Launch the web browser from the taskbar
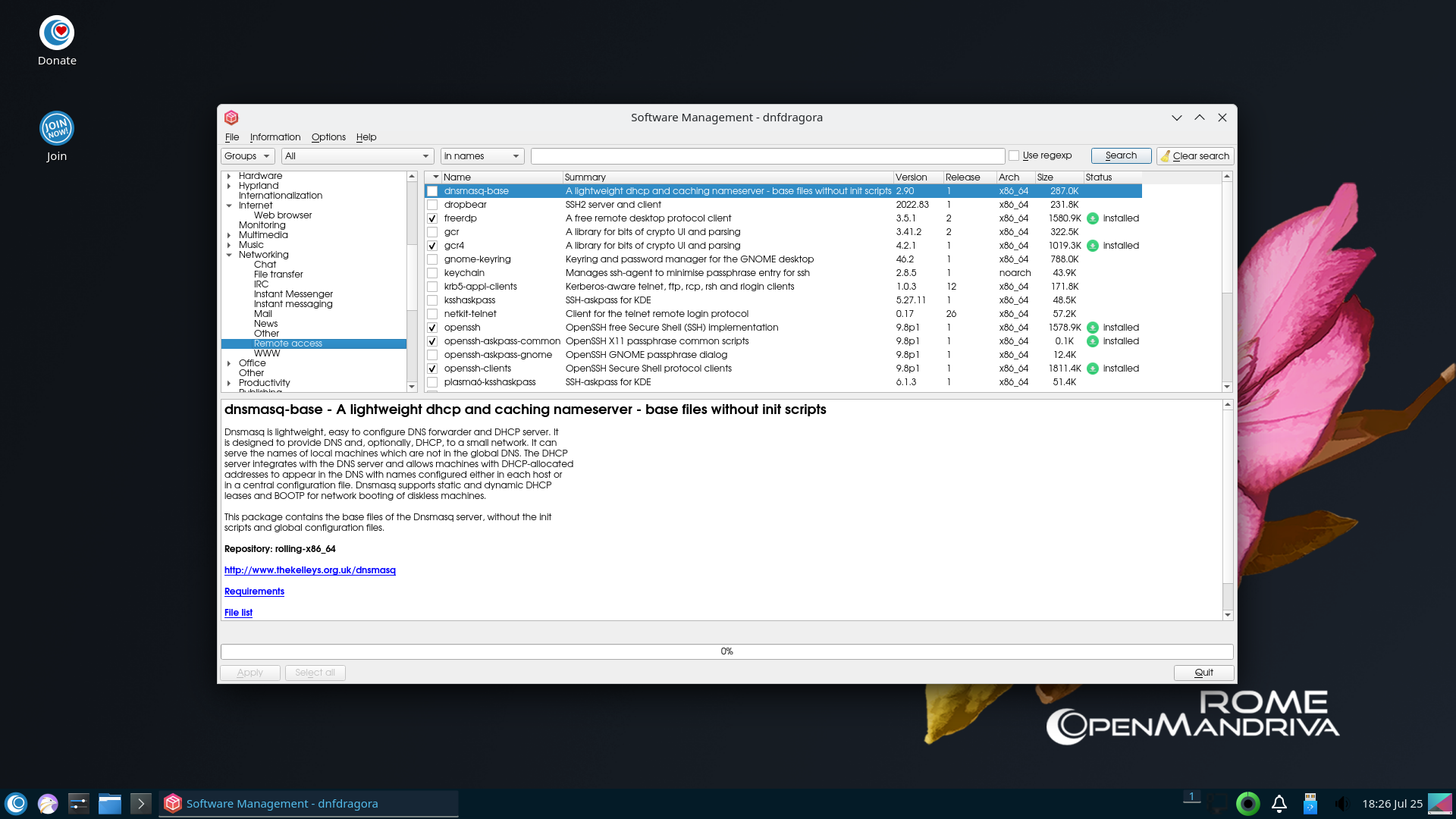This screenshot has width=1456, height=819. point(48,803)
